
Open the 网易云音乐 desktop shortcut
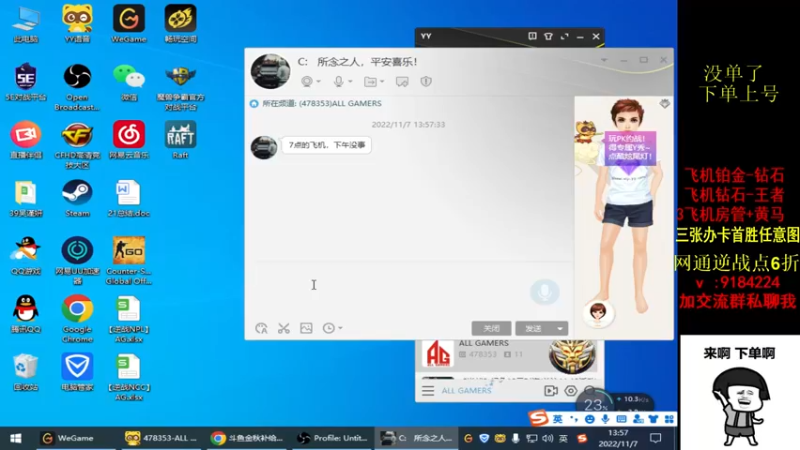click(129, 140)
